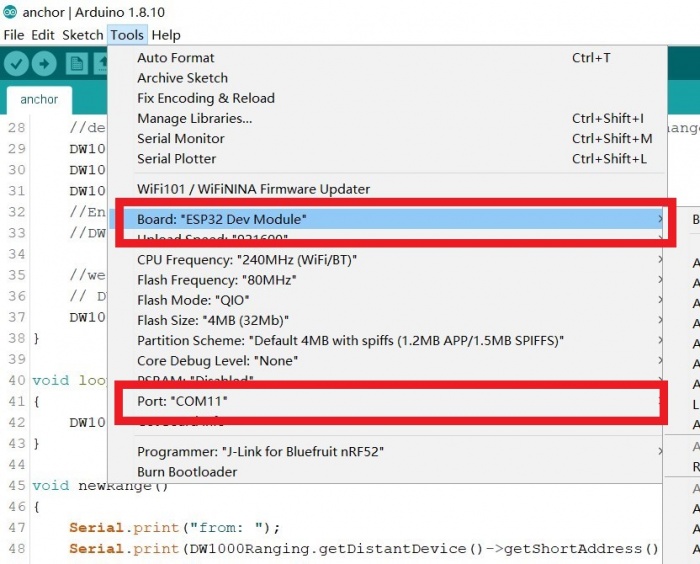Click the closing brace on line 43
The image size is (700, 564).
pyautogui.click(x=37, y=443)
